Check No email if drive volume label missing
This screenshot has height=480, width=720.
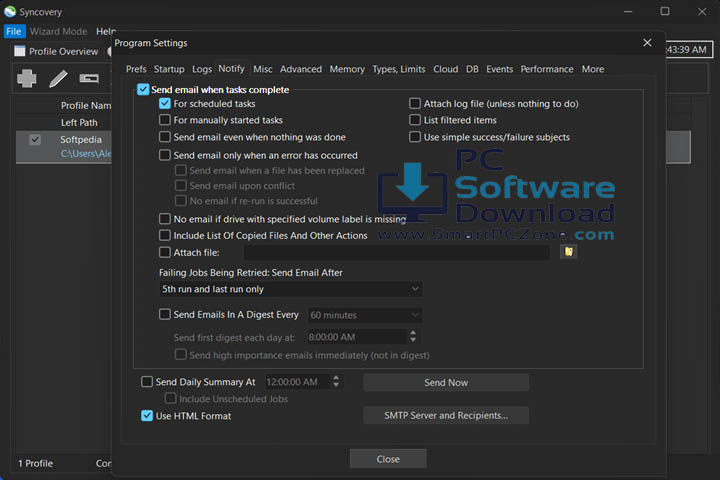[x=164, y=219]
